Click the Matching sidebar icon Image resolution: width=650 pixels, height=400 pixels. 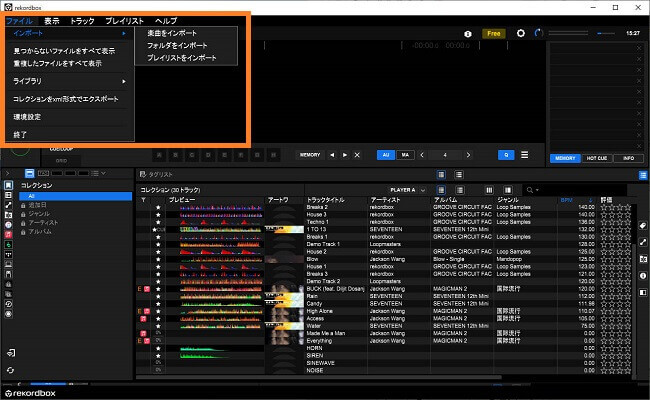click(8, 215)
